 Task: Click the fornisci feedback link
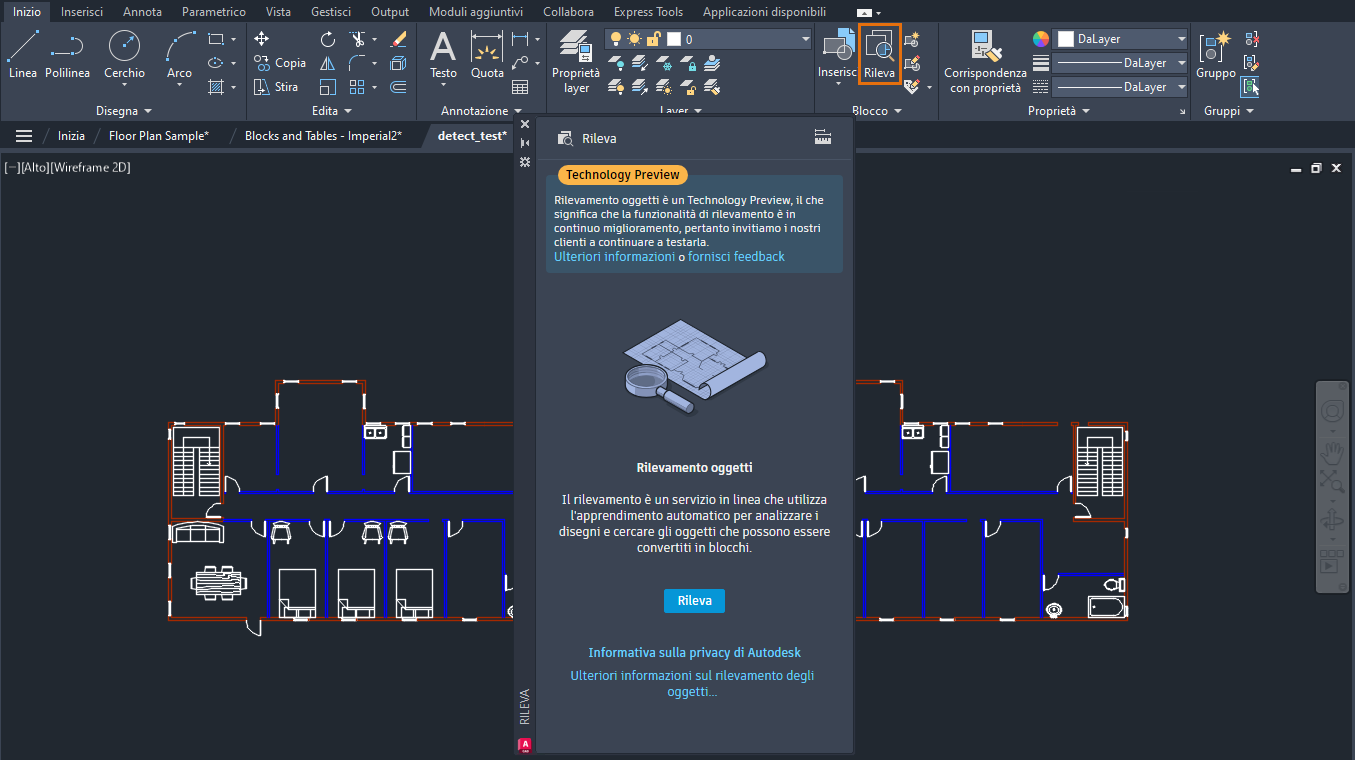[x=736, y=257]
